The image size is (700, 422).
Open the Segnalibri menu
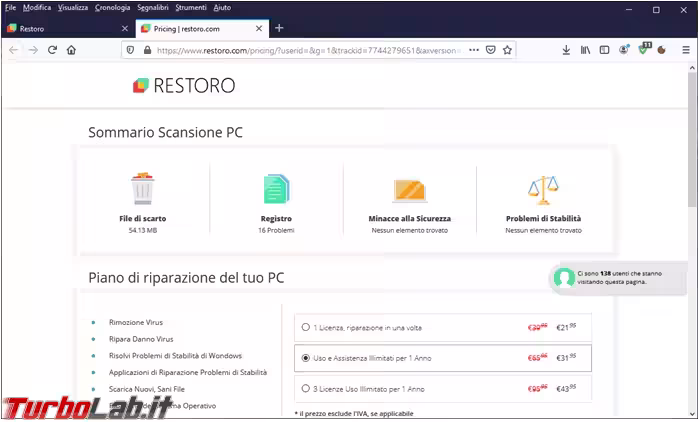[x=153, y=8]
